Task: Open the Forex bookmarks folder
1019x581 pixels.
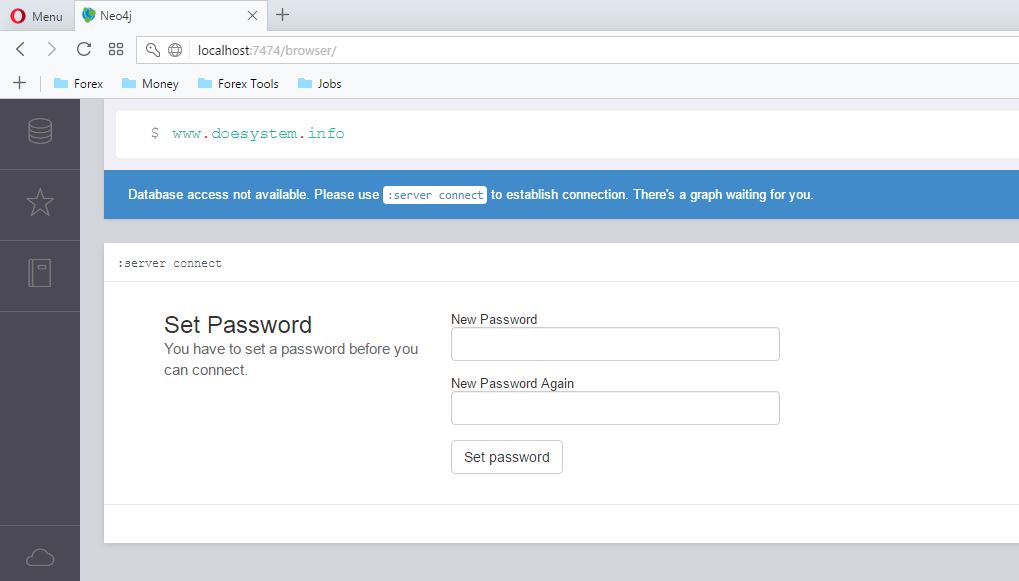Action: [78, 84]
